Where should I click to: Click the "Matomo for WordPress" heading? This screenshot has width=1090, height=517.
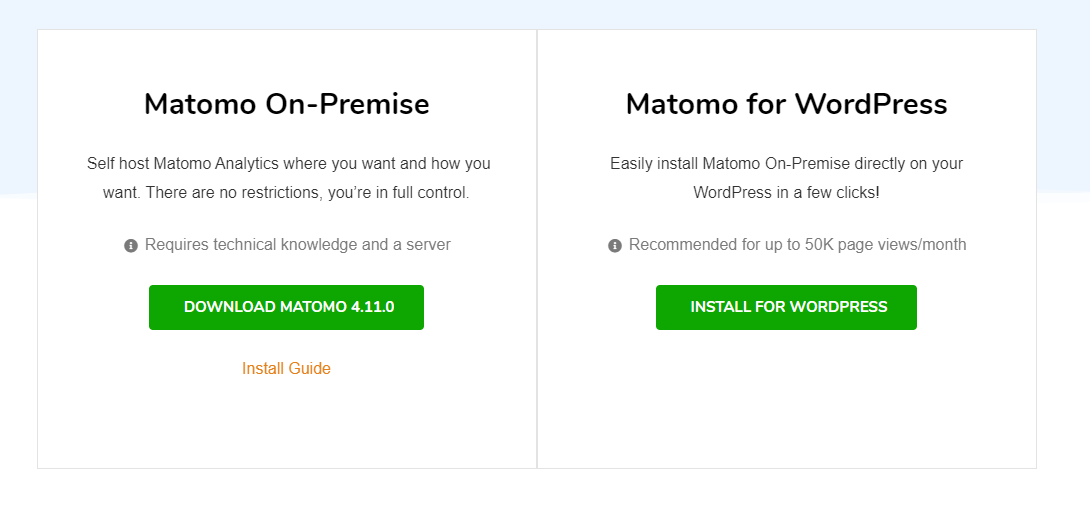point(786,104)
